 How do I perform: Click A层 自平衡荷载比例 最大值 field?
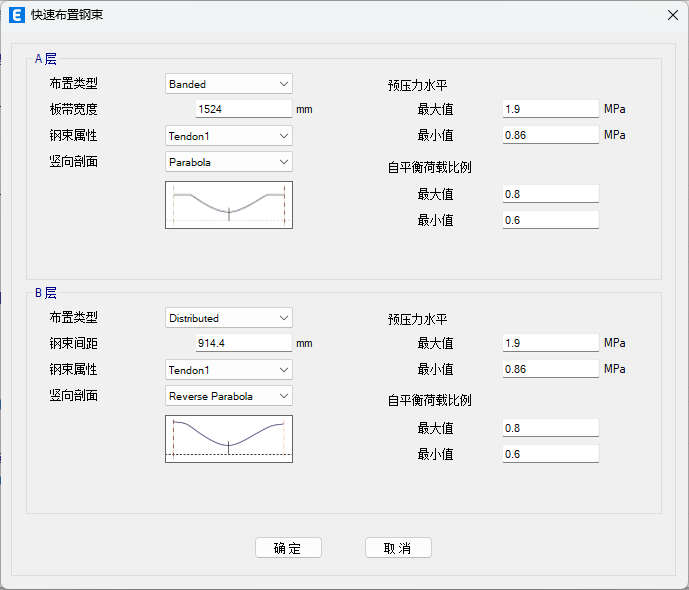click(550, 194)
